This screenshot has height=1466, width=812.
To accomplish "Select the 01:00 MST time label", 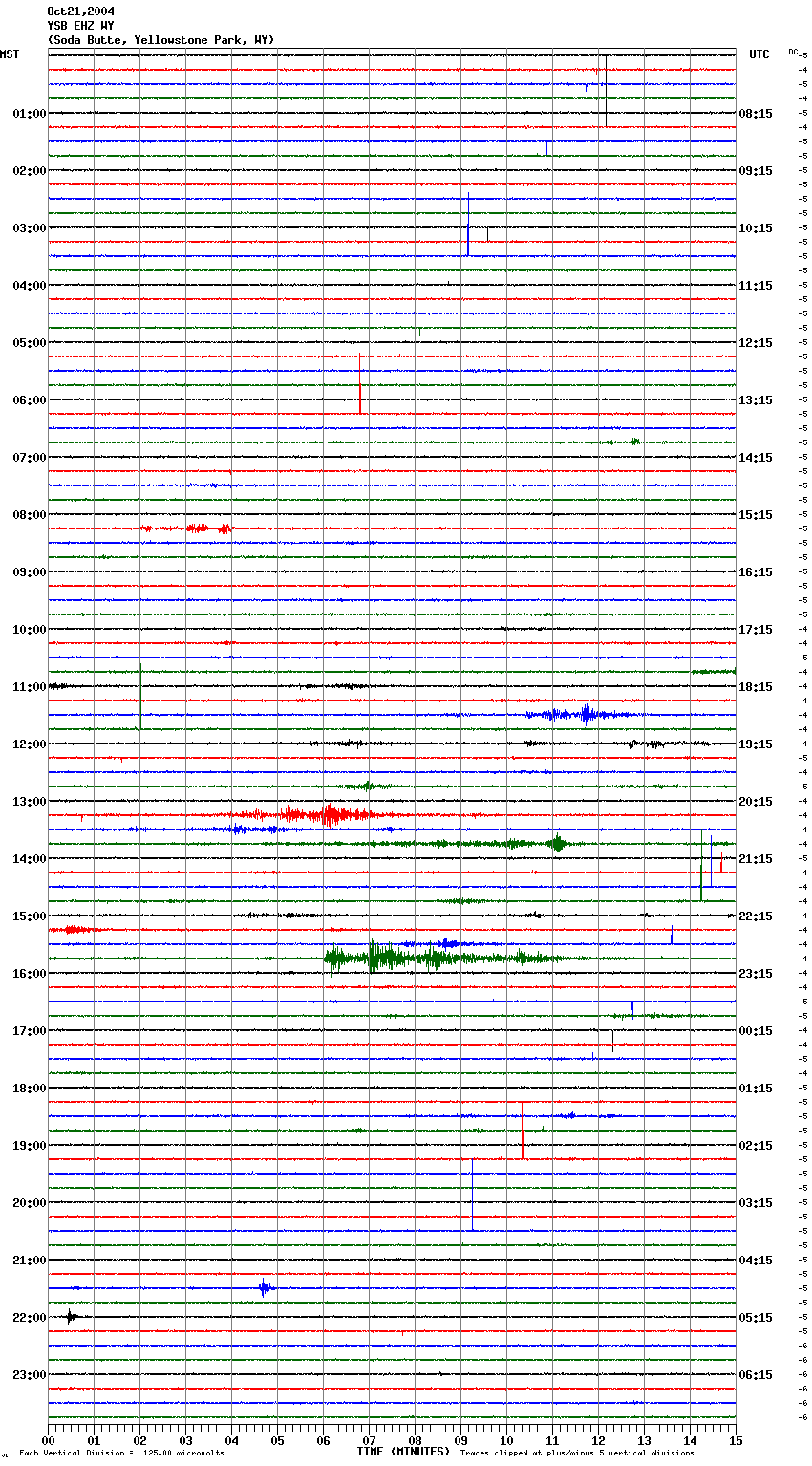I will click(30, 114).
